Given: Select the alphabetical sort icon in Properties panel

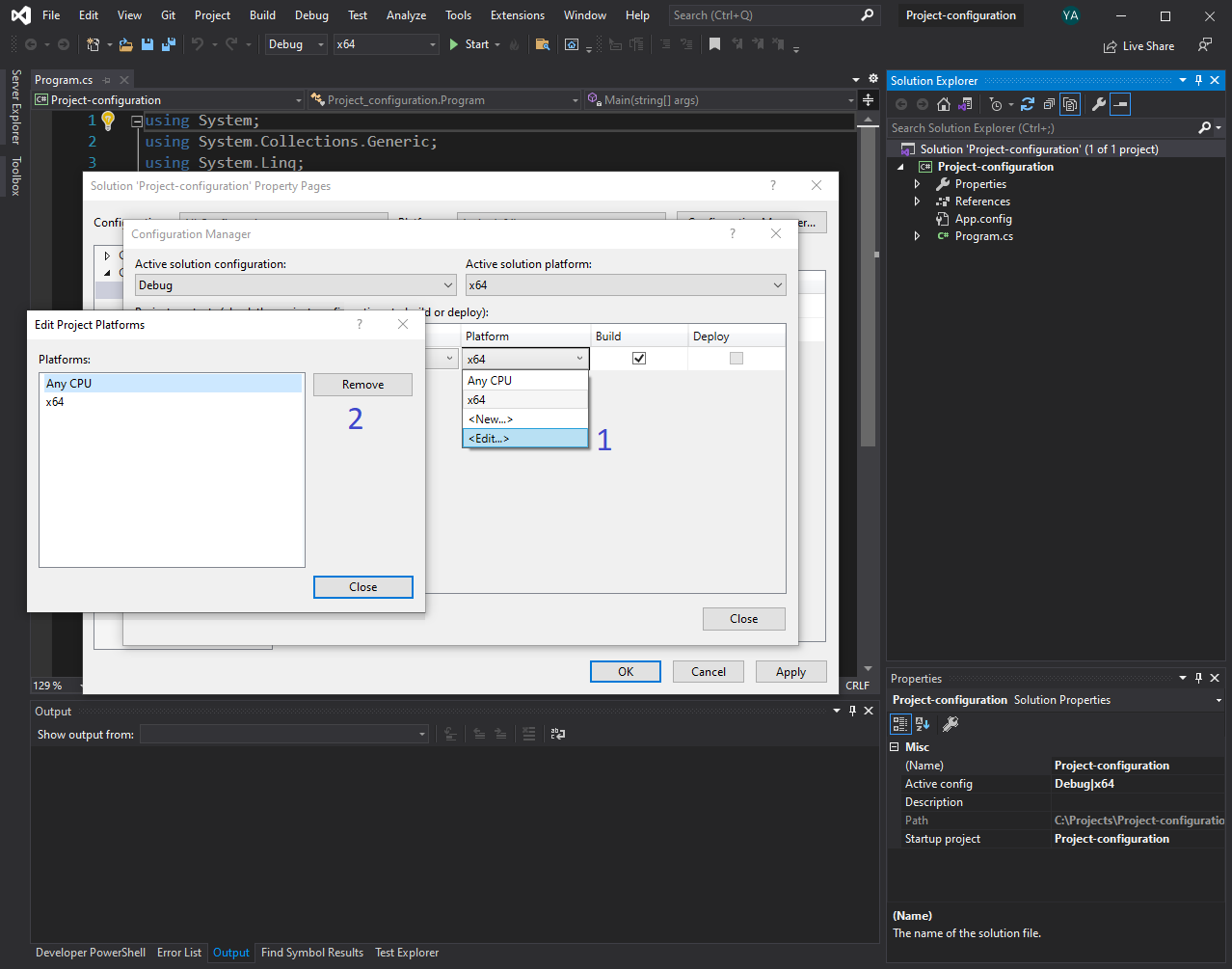Looking at the screenshot, I should (923, 724).
